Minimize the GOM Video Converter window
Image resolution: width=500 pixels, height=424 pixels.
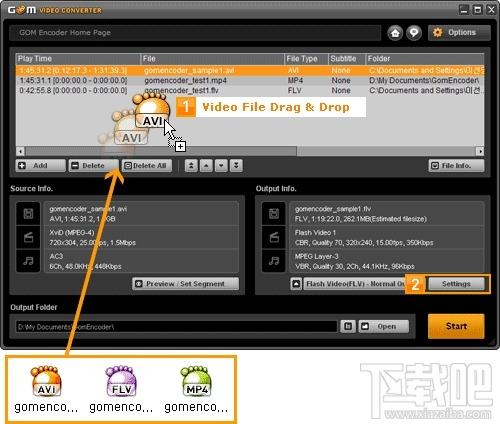click(464, 9)
